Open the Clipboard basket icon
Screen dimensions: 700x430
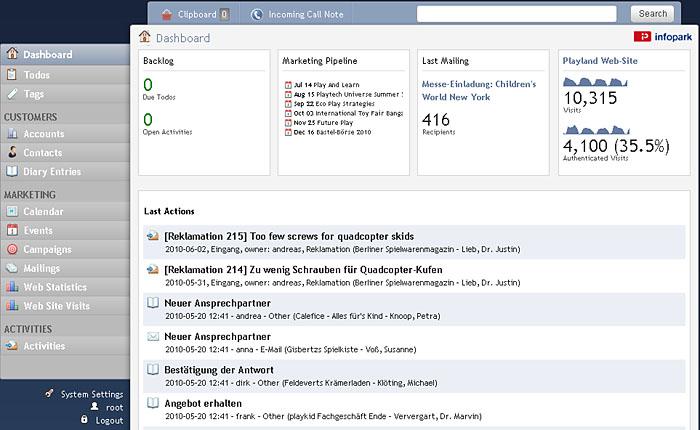pyautogui.click(x=167, y=15)
